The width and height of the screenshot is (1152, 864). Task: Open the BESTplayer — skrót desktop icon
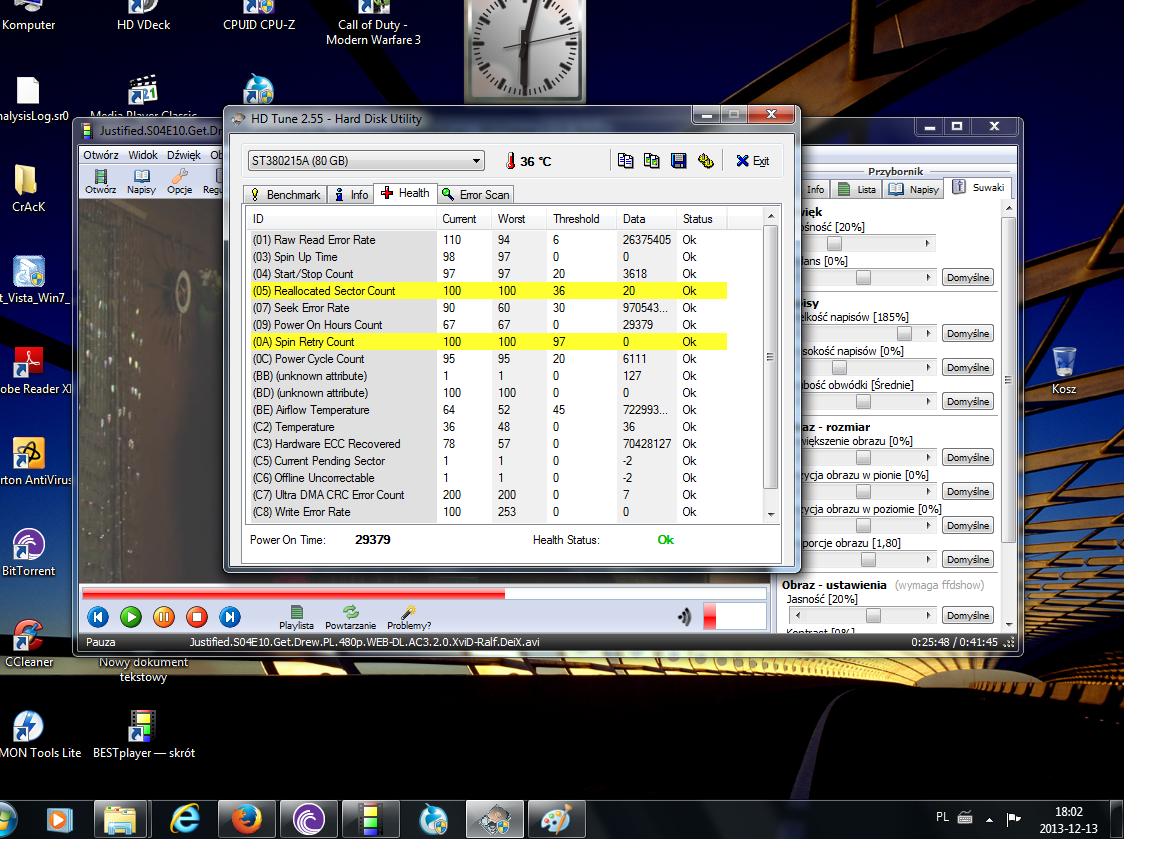click(x=143, y=735)
